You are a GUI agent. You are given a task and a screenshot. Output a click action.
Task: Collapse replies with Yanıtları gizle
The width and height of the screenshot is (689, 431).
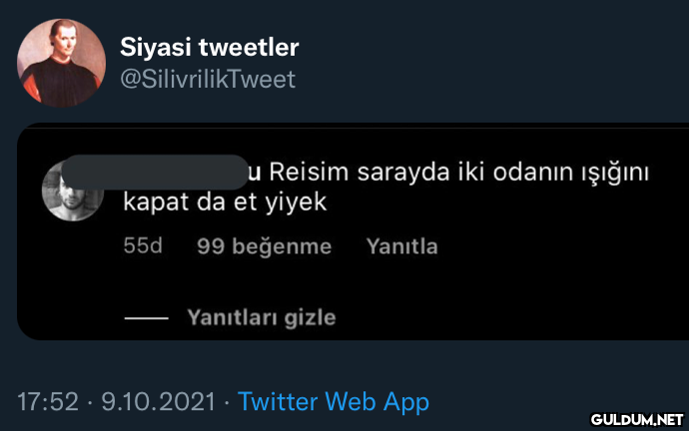tap(261, 317)
